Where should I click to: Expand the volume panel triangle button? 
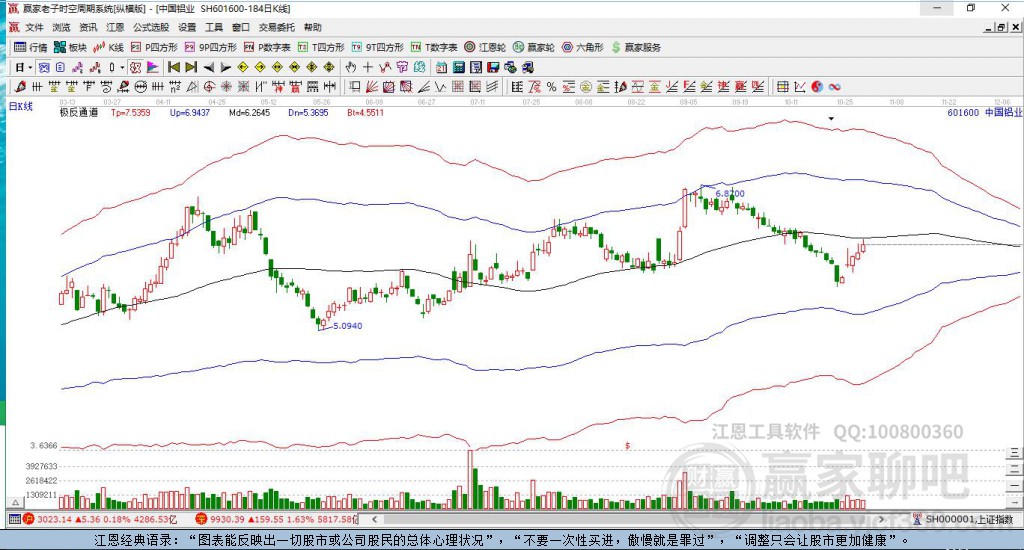pyautogui.click(x=16, y=503)
